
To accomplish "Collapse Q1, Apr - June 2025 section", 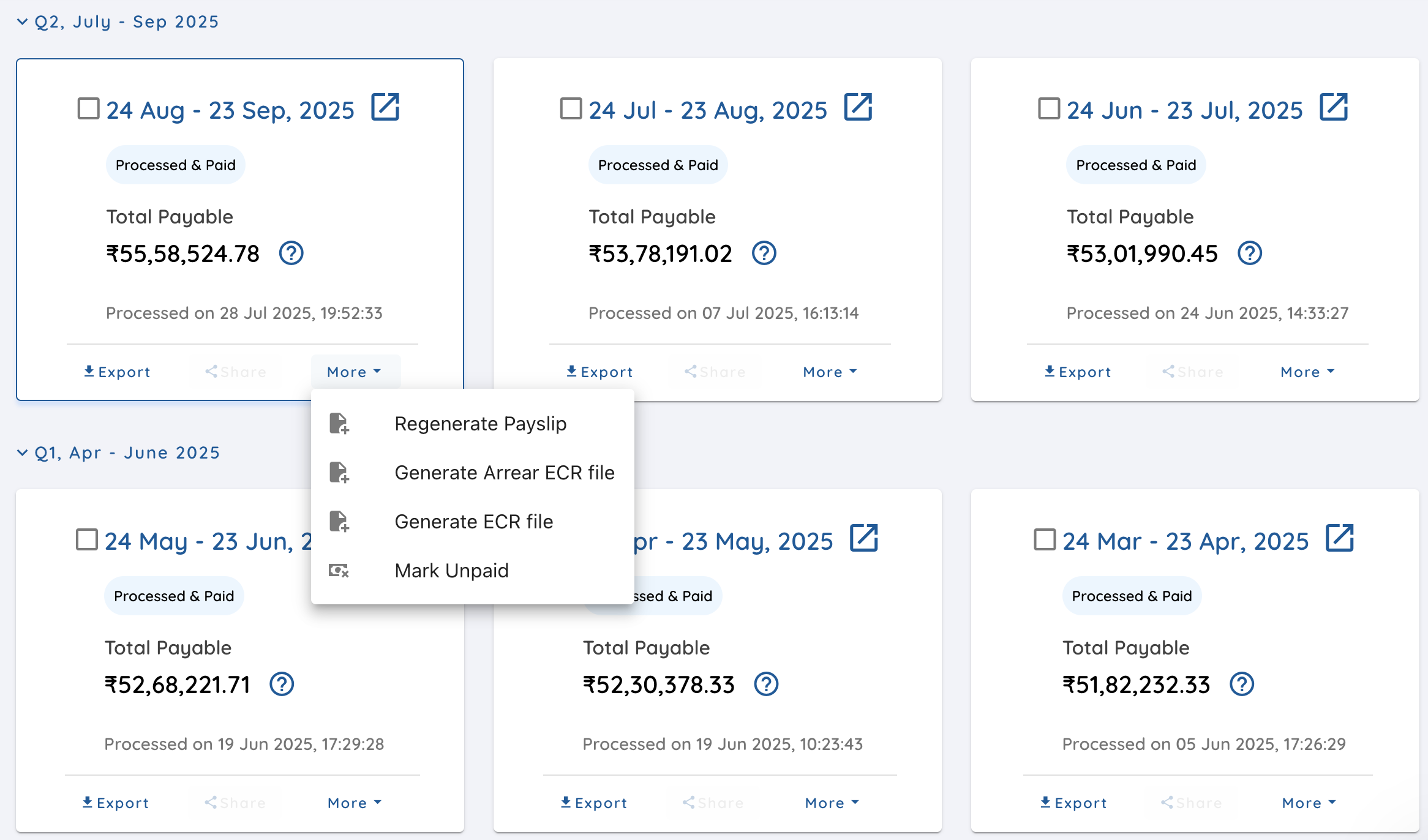I will [23, 453].
